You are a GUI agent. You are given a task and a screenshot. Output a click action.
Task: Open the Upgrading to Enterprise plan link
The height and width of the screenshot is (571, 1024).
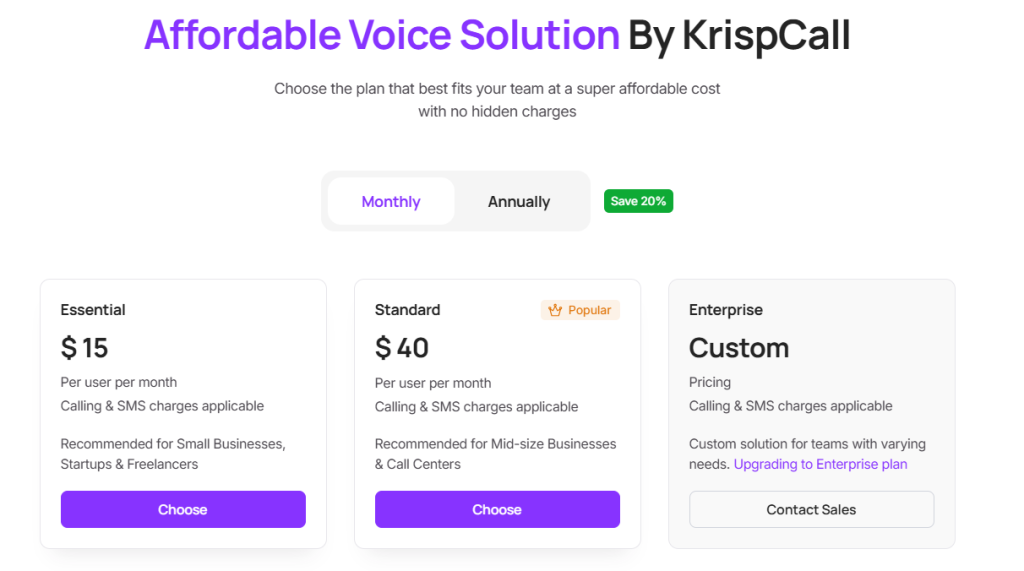click(x=820, y=464)
